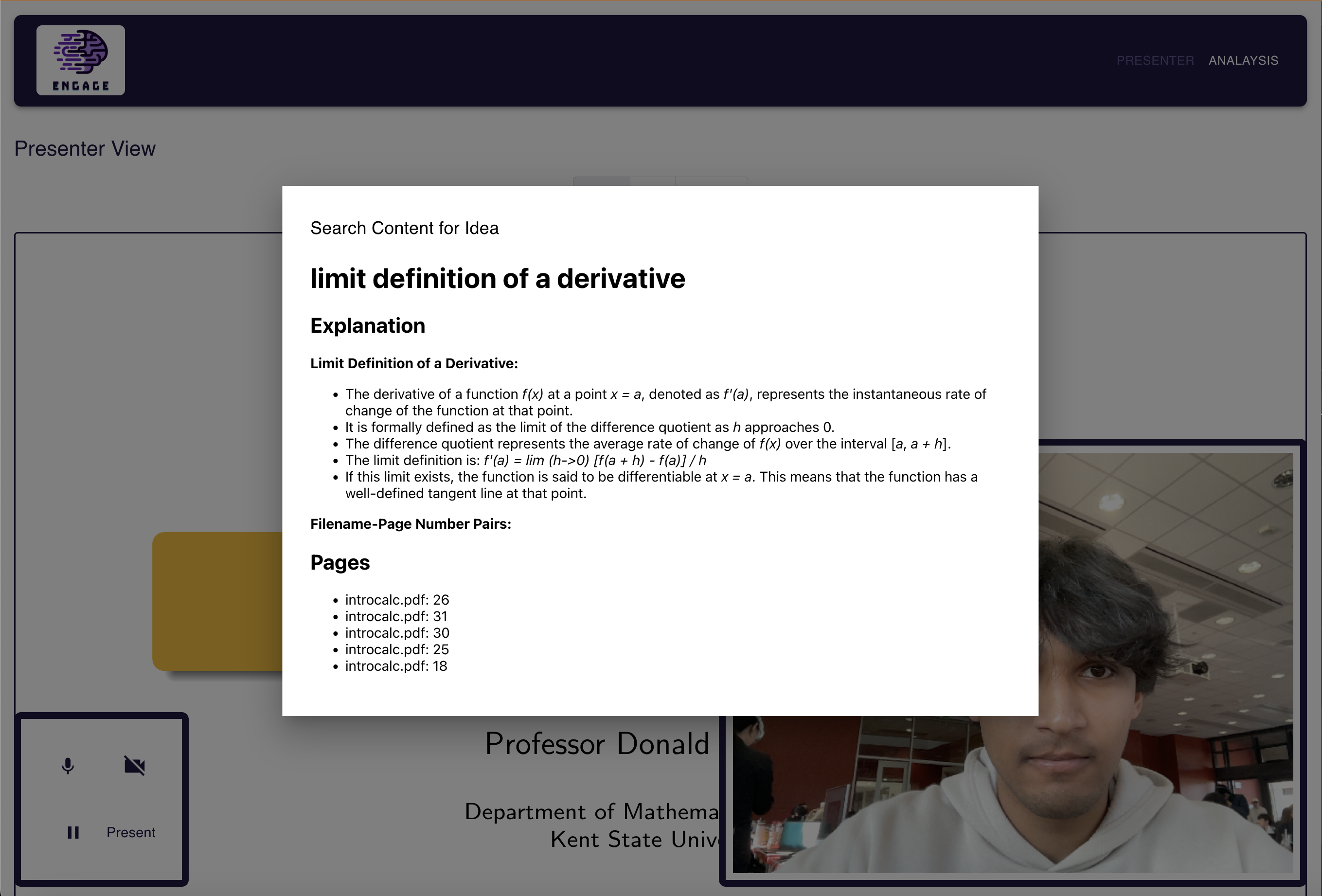Open introcalc.pdf page 26 entry
The image size is (1322, 896).
(x=396, y=600)
